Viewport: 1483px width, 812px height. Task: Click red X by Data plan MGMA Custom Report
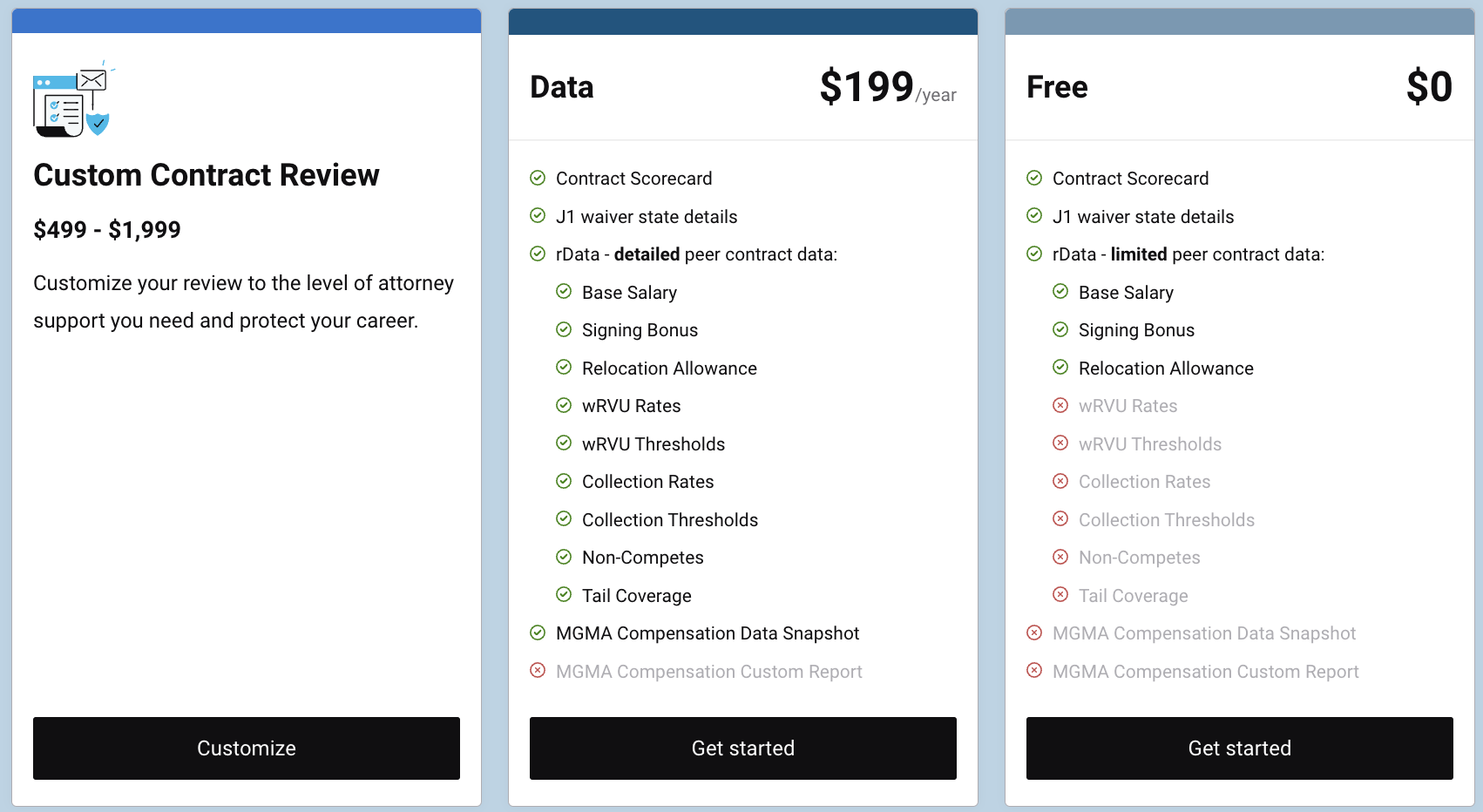(538, 671)
